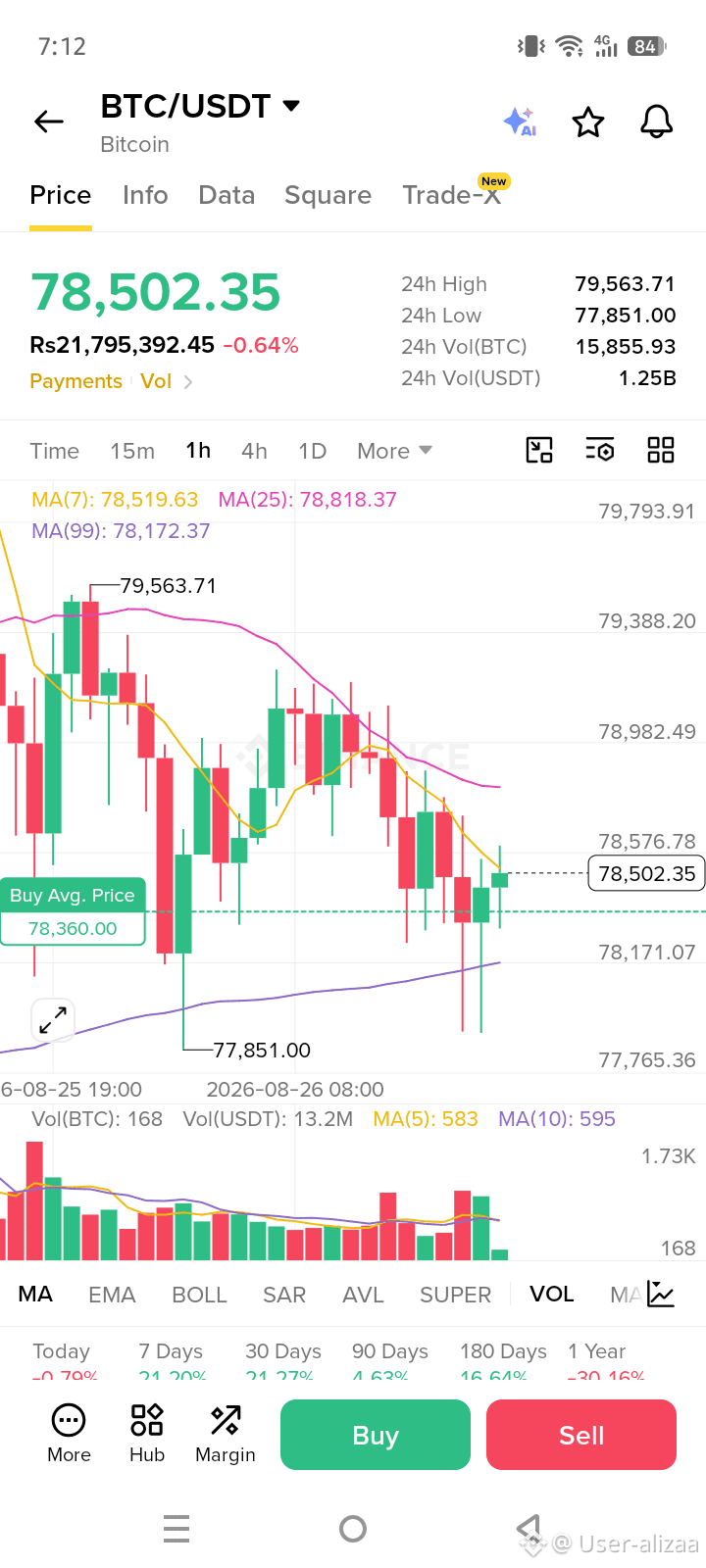Tap the current price tag 78,502.35 on chart
The height and width of the screenshot is (1568, 706).
[647, 873]
